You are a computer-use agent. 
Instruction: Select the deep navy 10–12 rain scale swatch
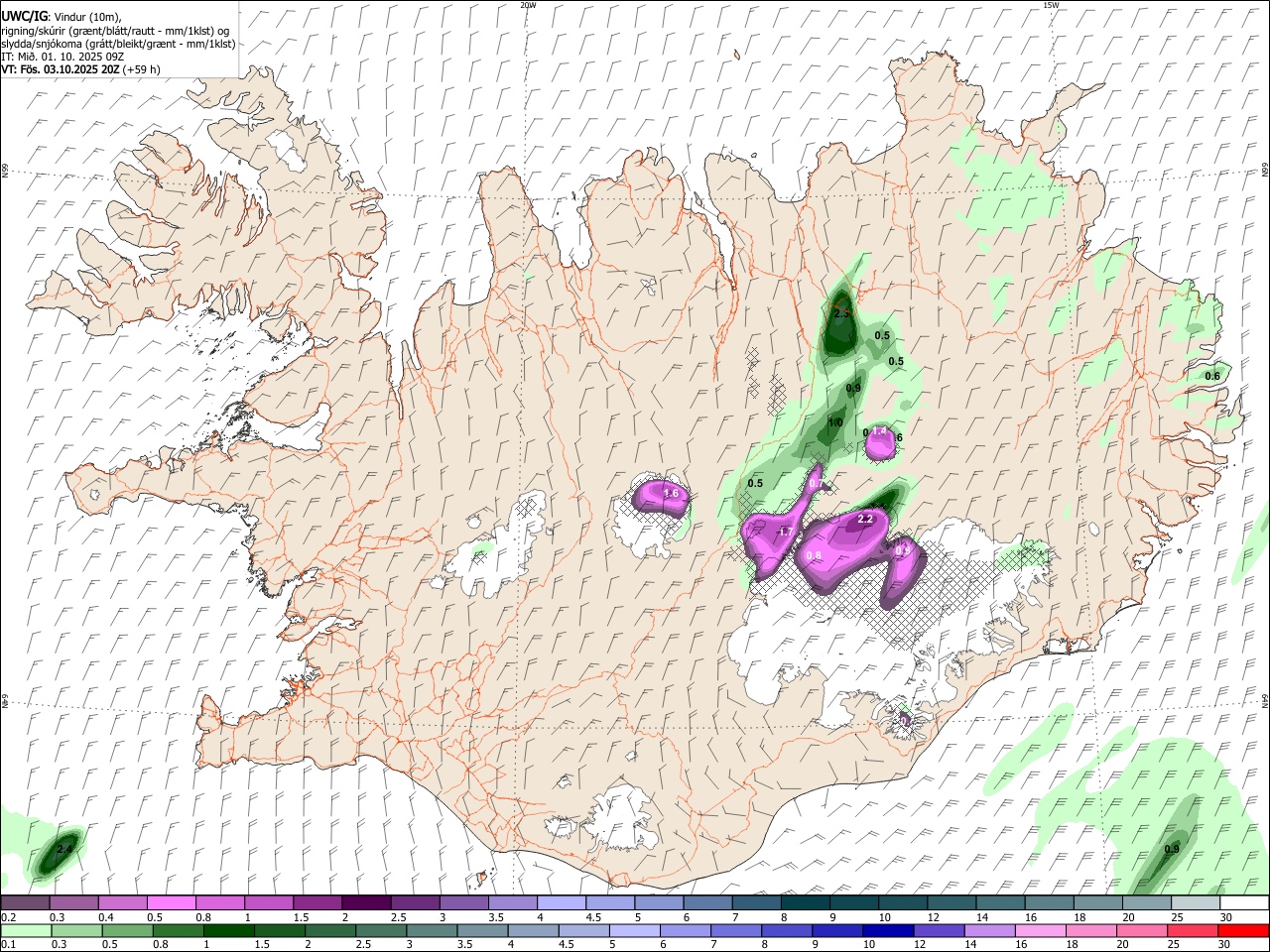[x=887, y=930]
